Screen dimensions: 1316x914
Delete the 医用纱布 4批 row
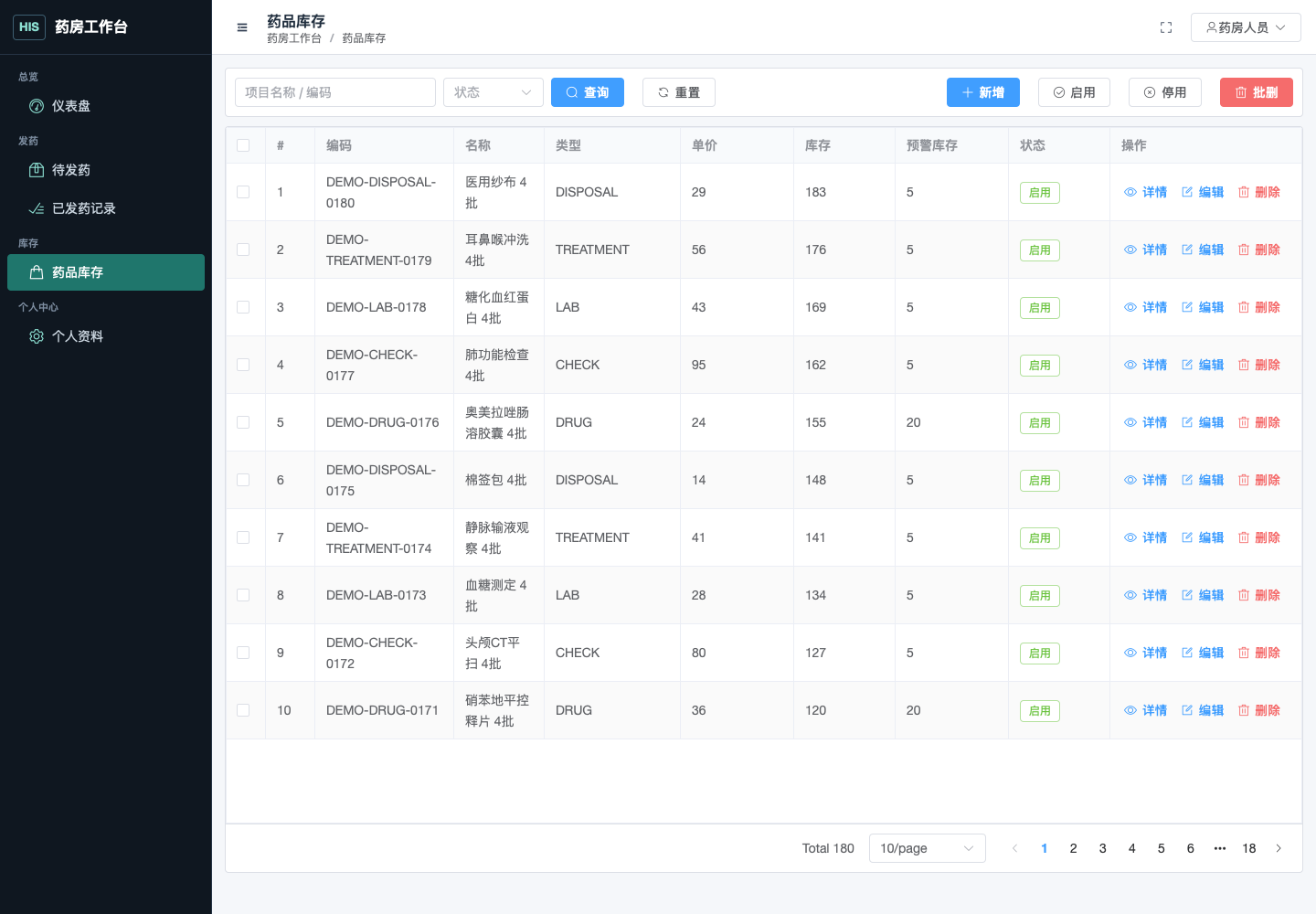[x=1259, y=192]
